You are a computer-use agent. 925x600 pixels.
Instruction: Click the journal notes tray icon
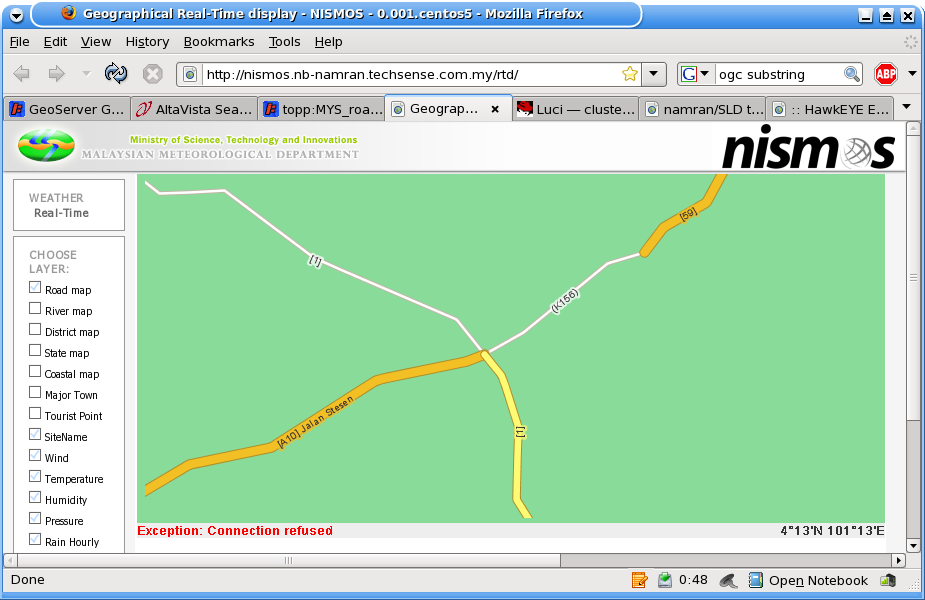[x=639, y=579]
